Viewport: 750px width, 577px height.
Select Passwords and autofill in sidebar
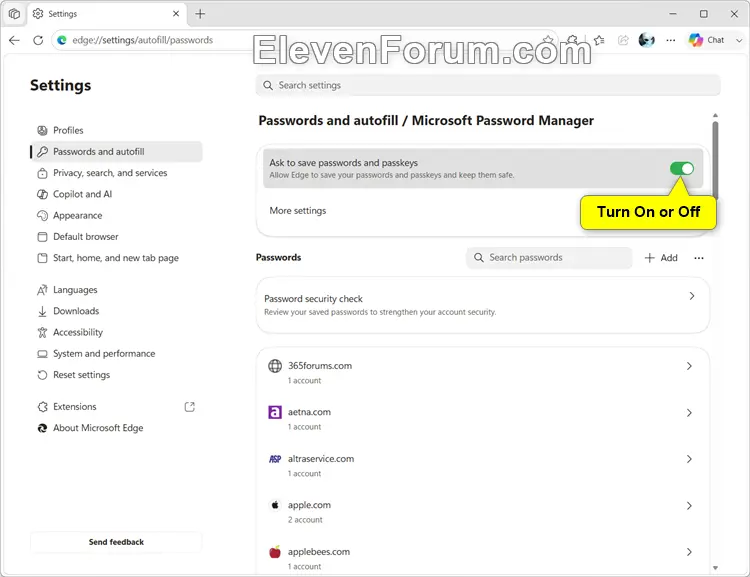coord(116,152)
